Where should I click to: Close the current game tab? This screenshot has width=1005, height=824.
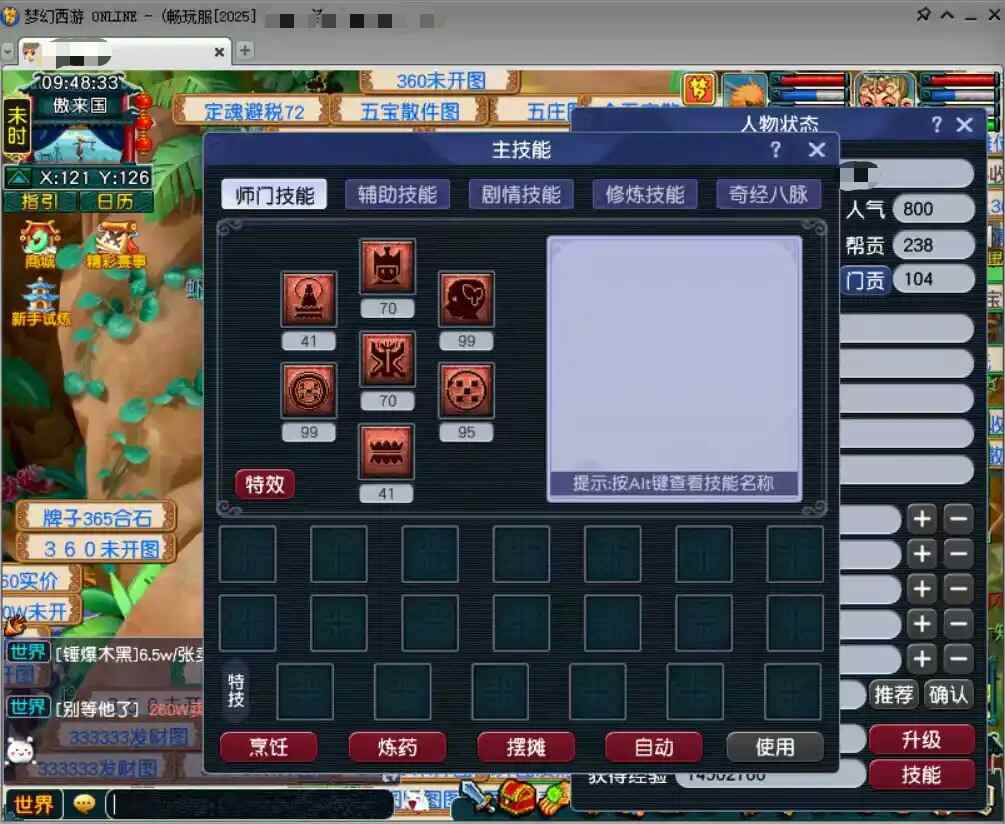coord(219,52)
